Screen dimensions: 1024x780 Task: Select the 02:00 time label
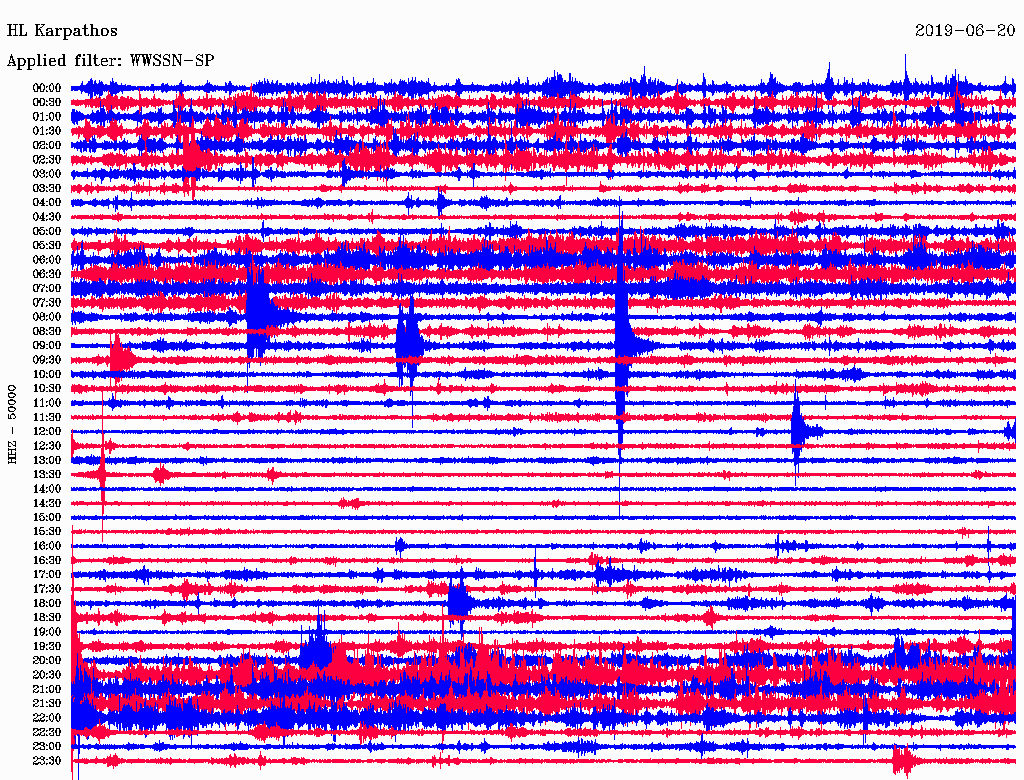click(47, 145)
